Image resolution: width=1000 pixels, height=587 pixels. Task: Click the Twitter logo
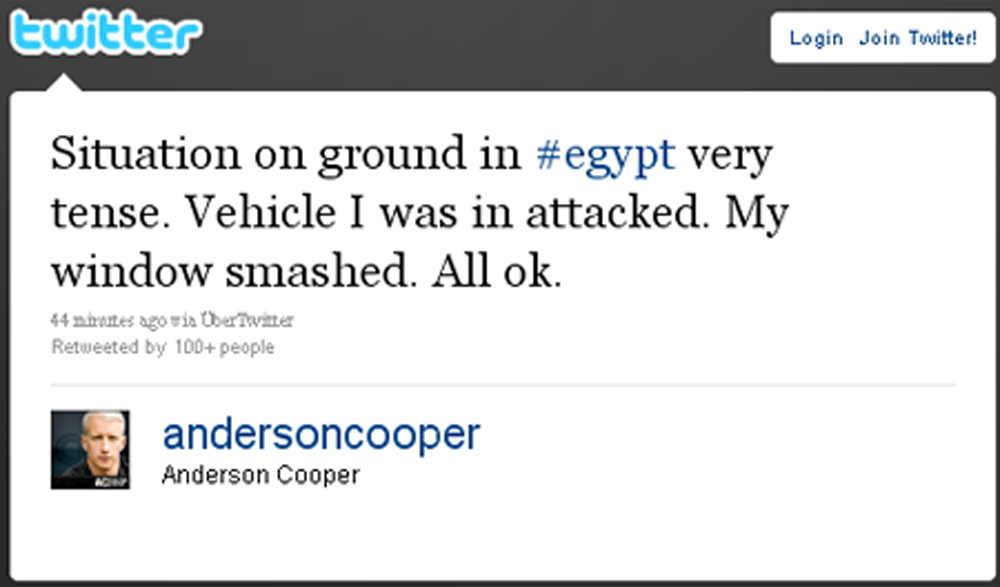coord(104,33)
